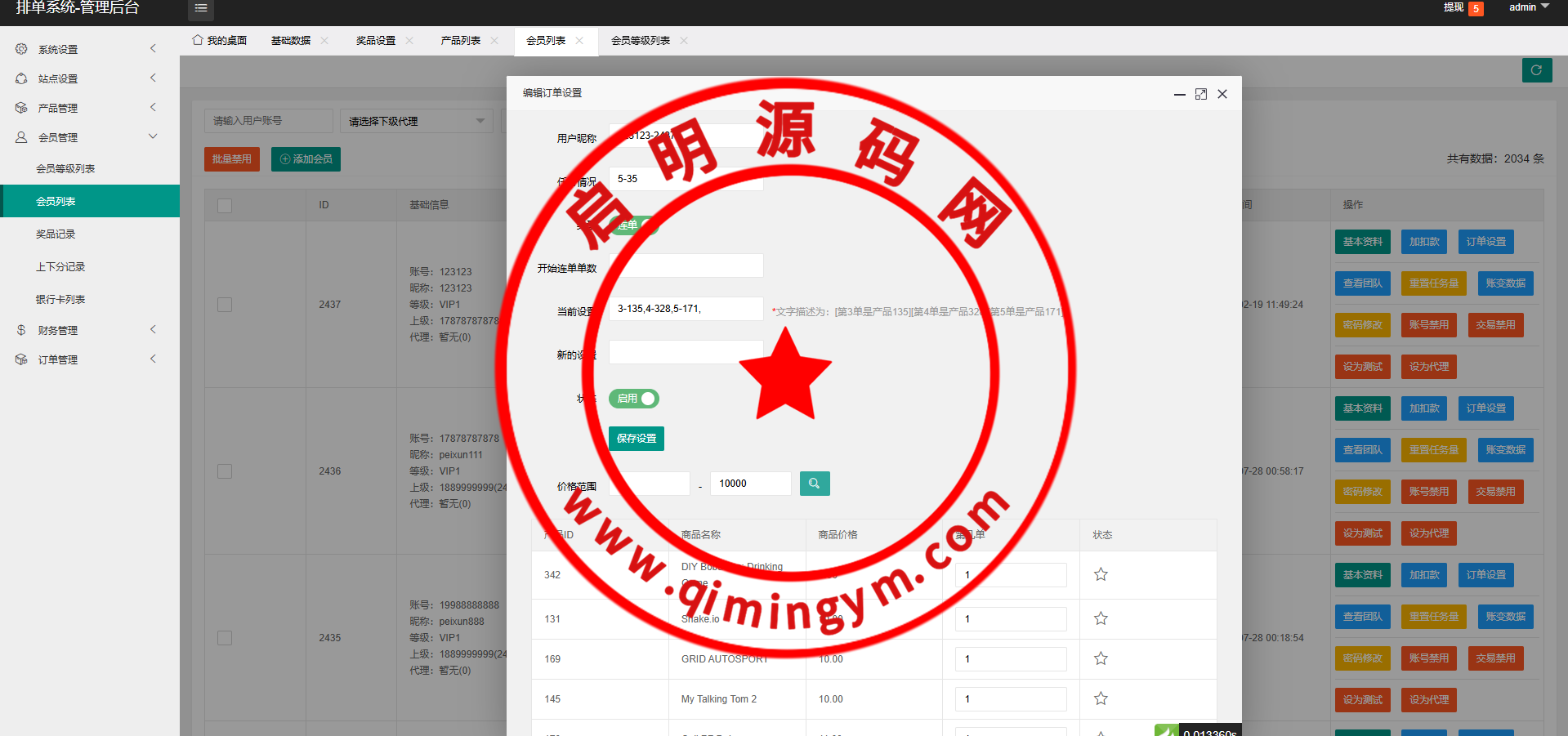The height and width of the screenshot is (736, 1568).
Task: Click the star icon for product 169
Action: [x=1101, y=658]
